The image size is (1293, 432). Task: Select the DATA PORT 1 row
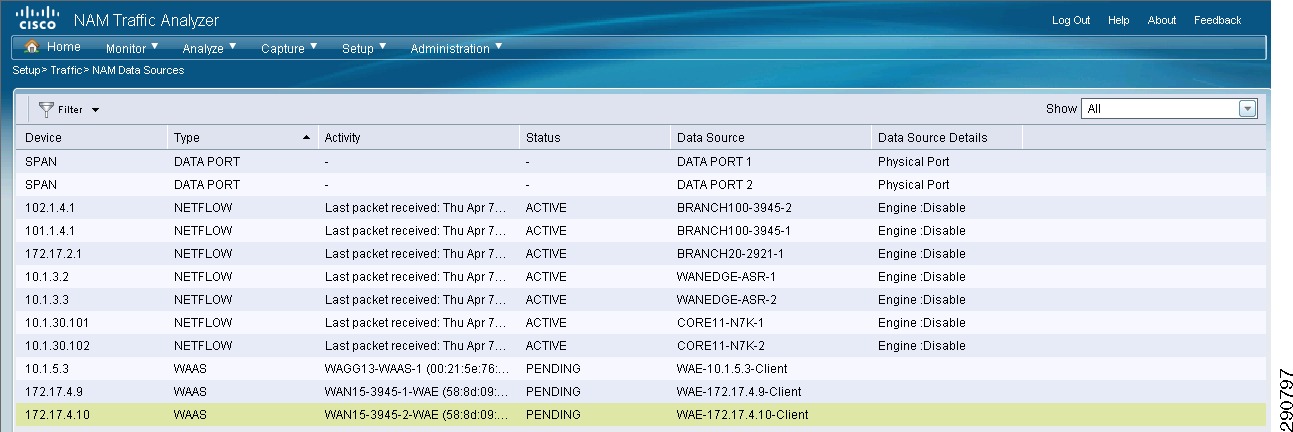(641, 161)
